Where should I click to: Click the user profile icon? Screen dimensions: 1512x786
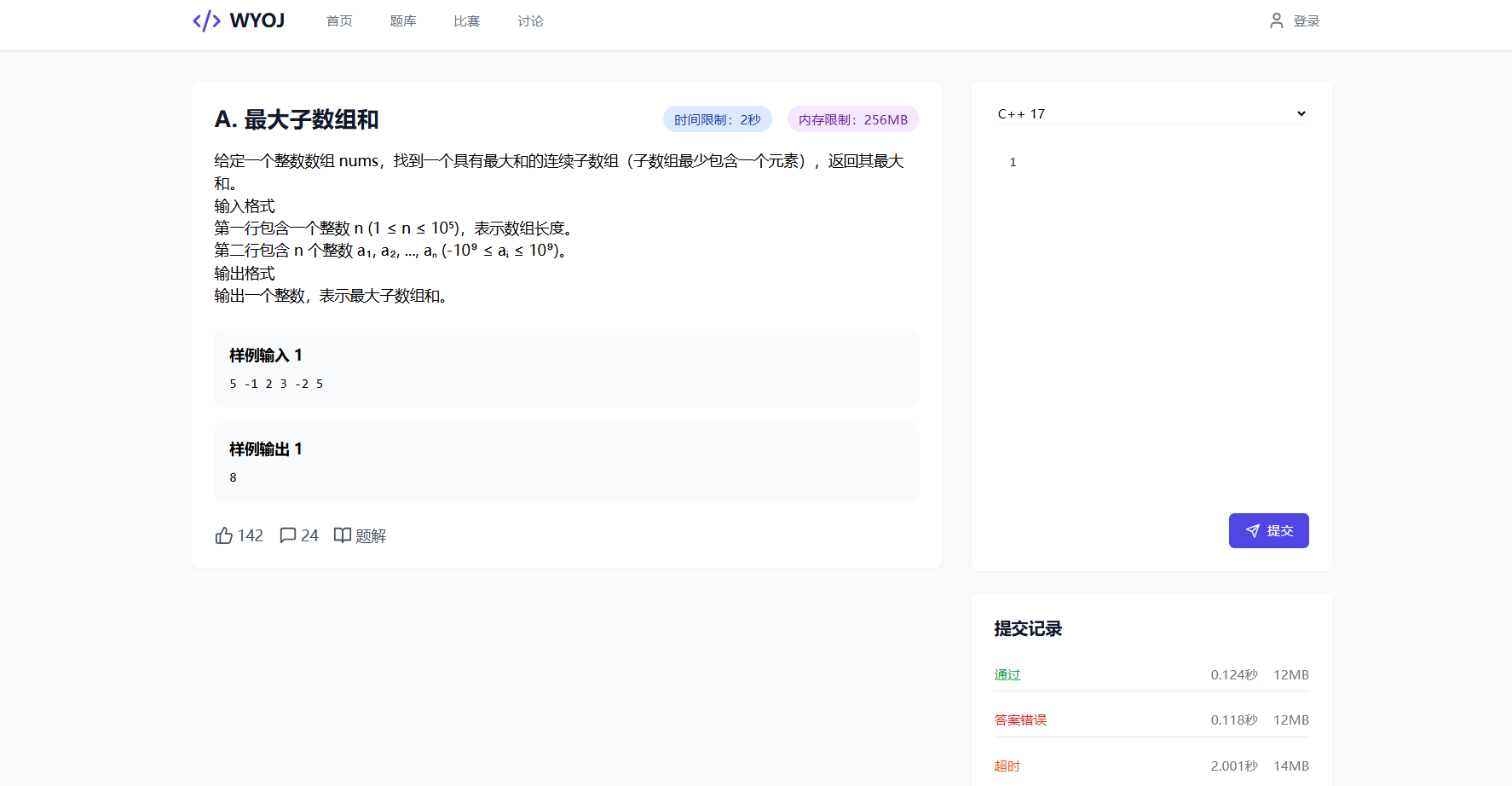pyautogui.click(x=1276, y=21)
